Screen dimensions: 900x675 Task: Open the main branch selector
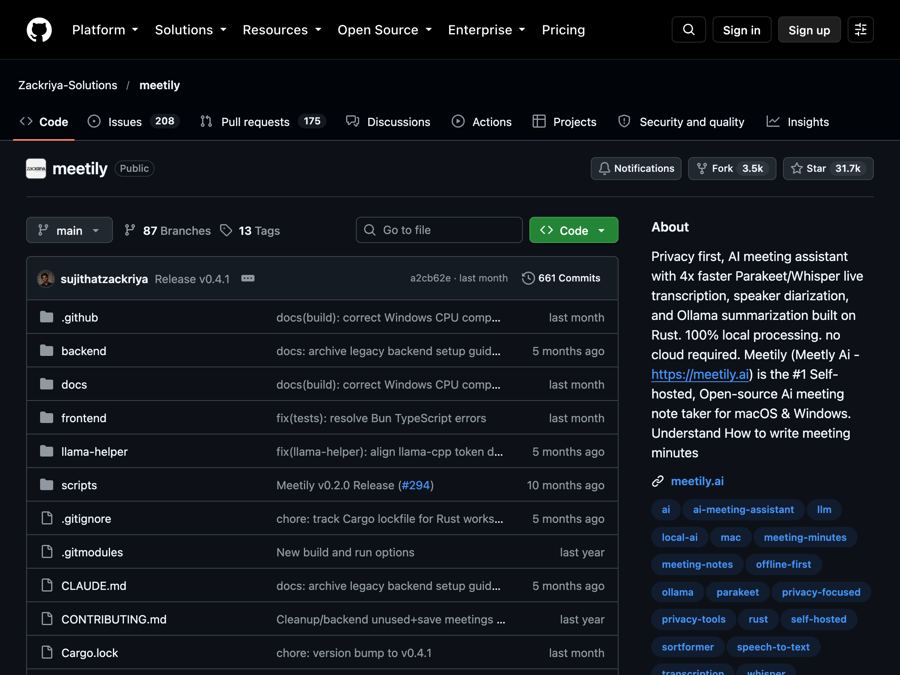tap(69, 230)
